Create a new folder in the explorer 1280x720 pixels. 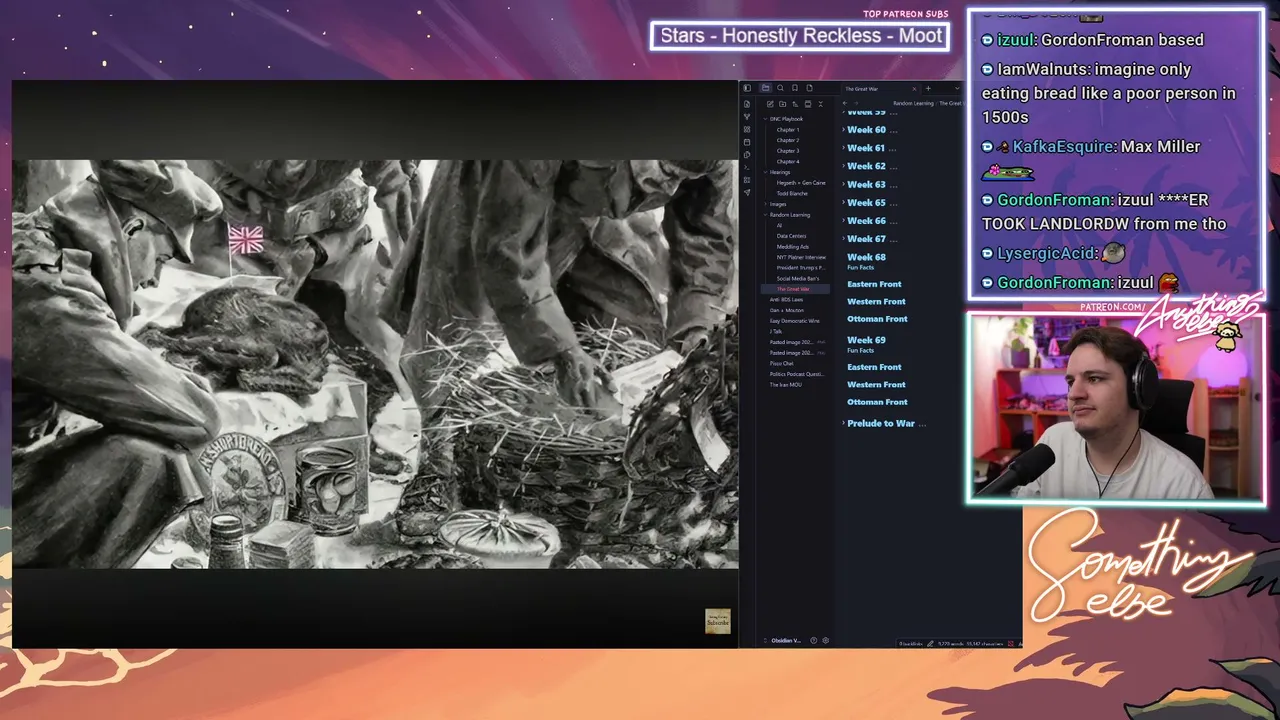click(x=782, y=104)
